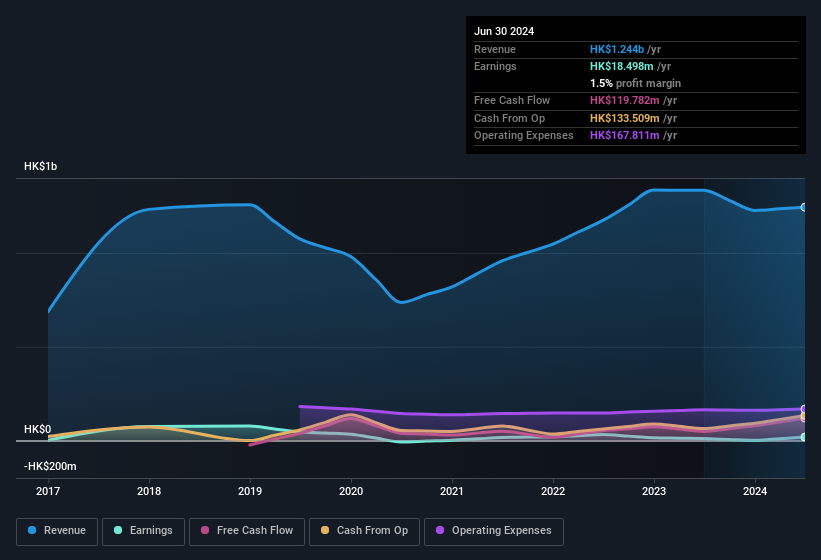Click the HK$18.498m earnings value
This screenshot has height=560, width=821.
pyautogui.click(x=622, y=66)
